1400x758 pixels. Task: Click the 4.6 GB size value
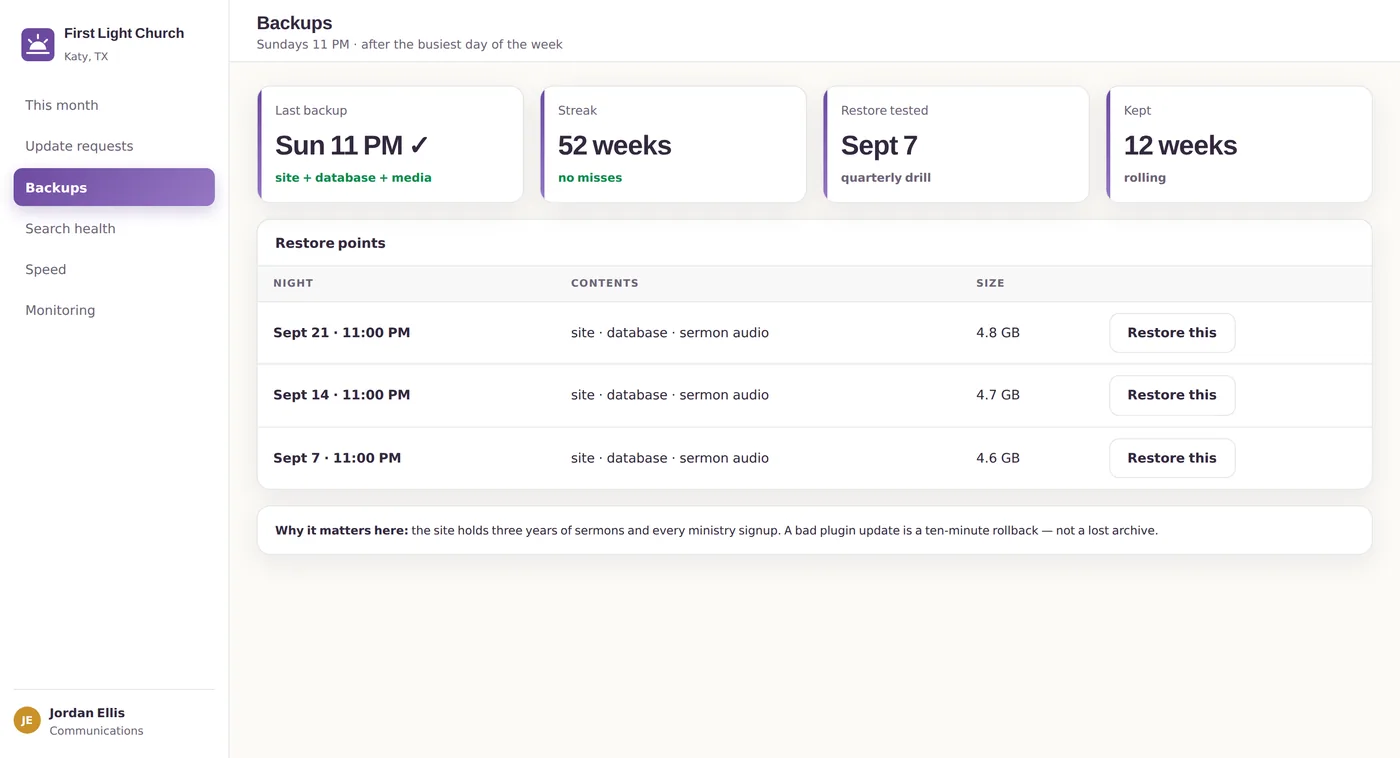click(998, 458)
